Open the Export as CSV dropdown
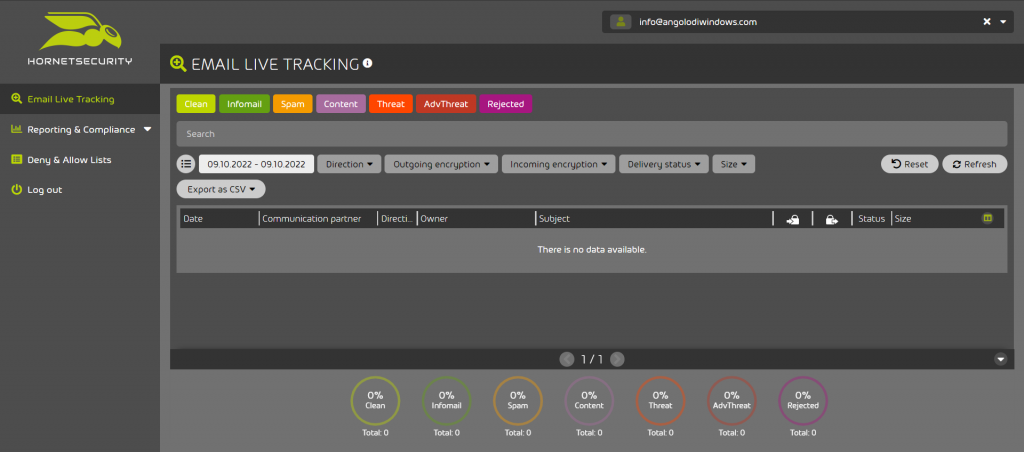 (x=221, y=189)
